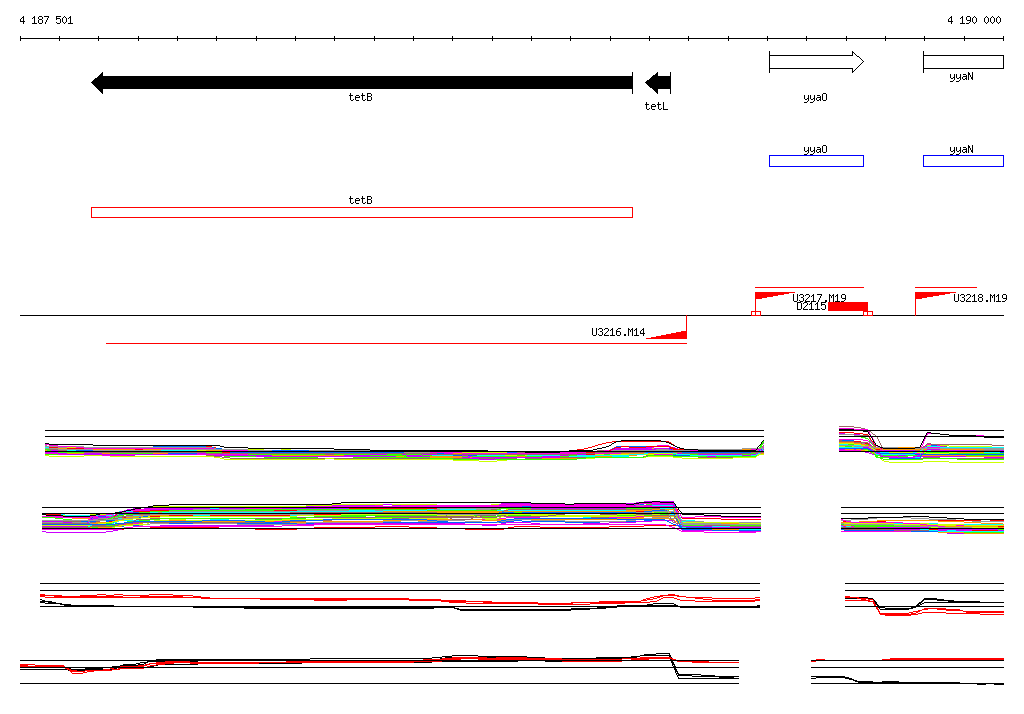Viewport: 1024px width, 714px height.
Task: Click the U3218.M19 label
Action: pos(980,299)
